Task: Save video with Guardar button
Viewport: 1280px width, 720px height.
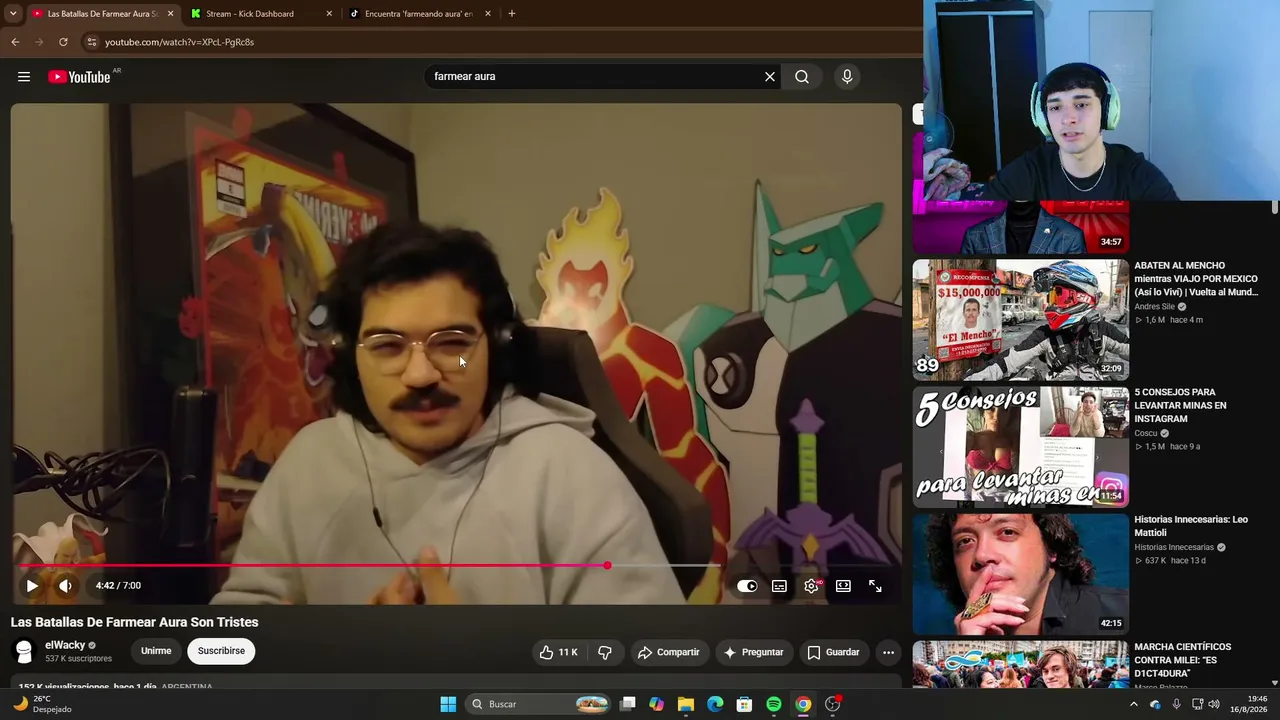Action: coord(833,652)
